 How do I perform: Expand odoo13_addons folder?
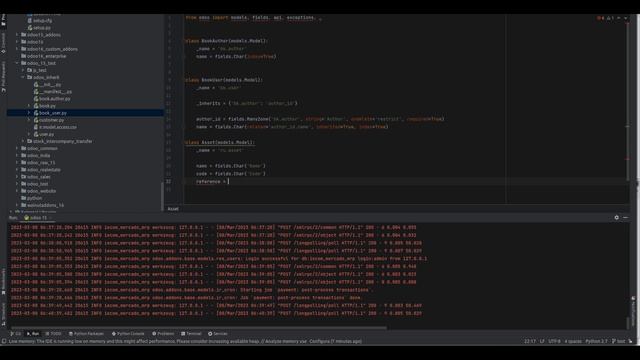click(17, 35)
